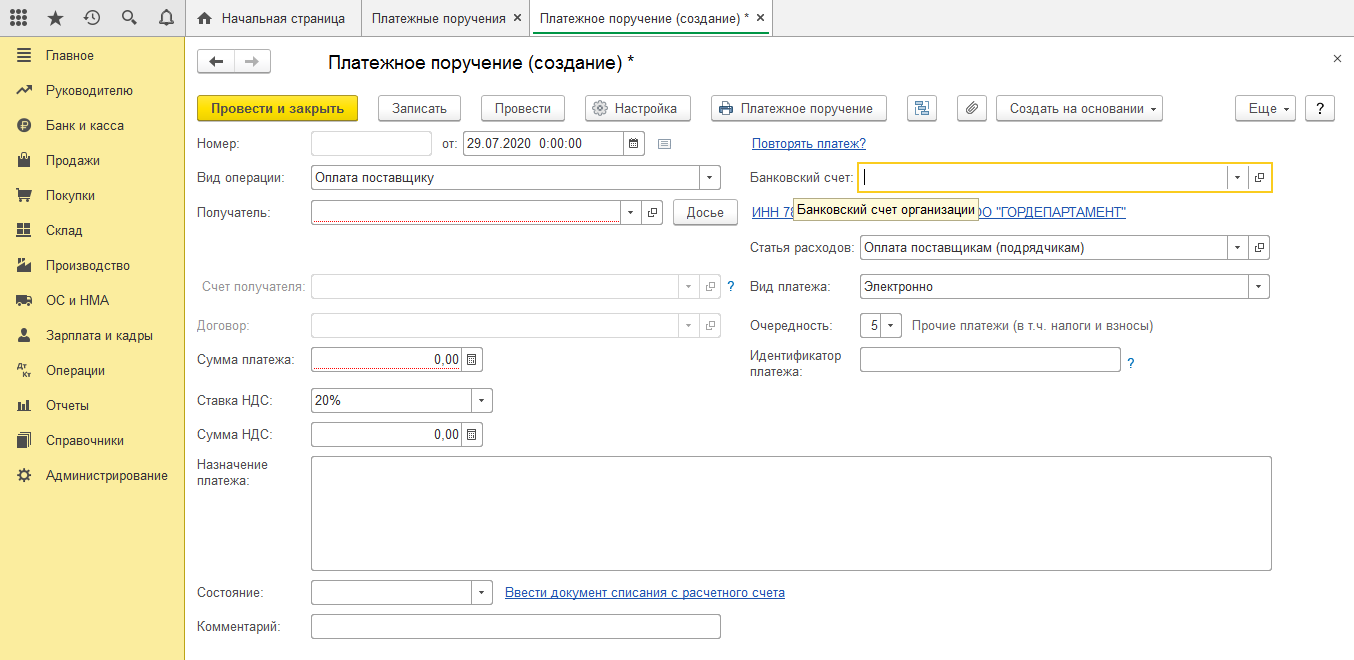1354x660 pixels.
Task: Click Записать button
Action: click(419, 108)
